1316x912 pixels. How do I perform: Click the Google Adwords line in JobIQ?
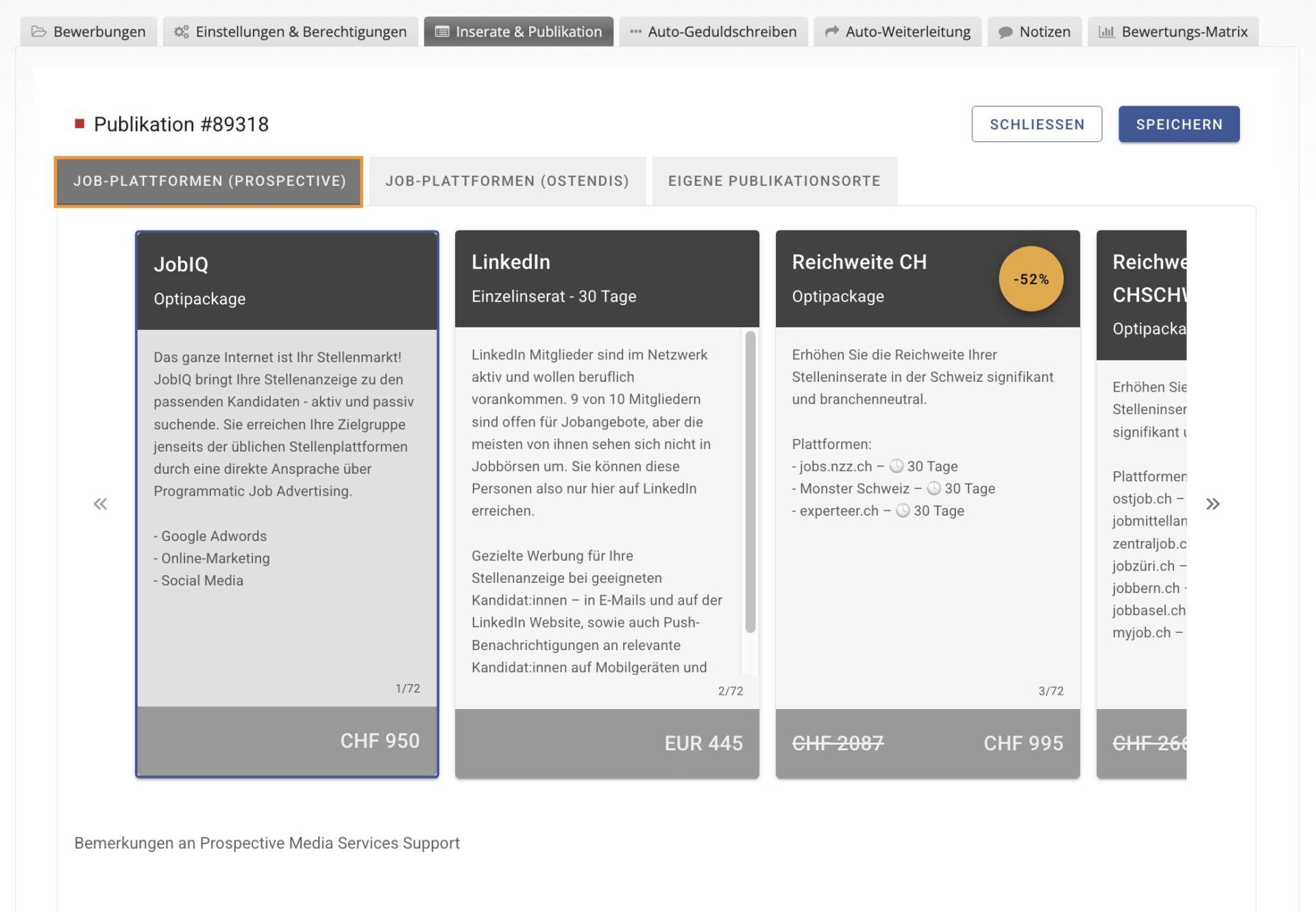210,536
